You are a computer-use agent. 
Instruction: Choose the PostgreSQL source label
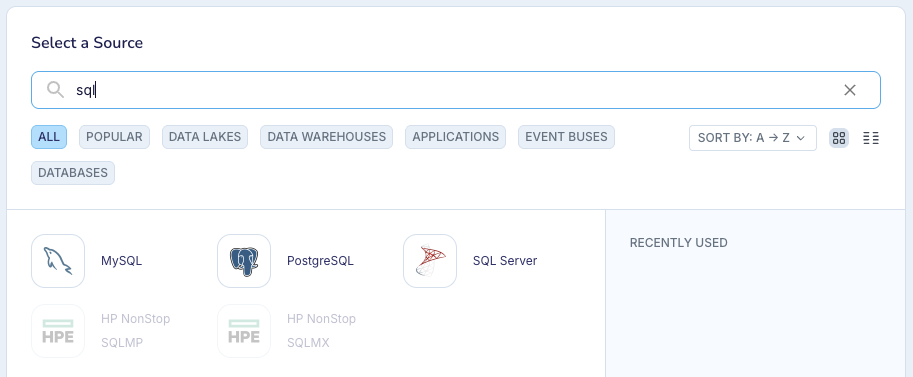tap(320, 261)
